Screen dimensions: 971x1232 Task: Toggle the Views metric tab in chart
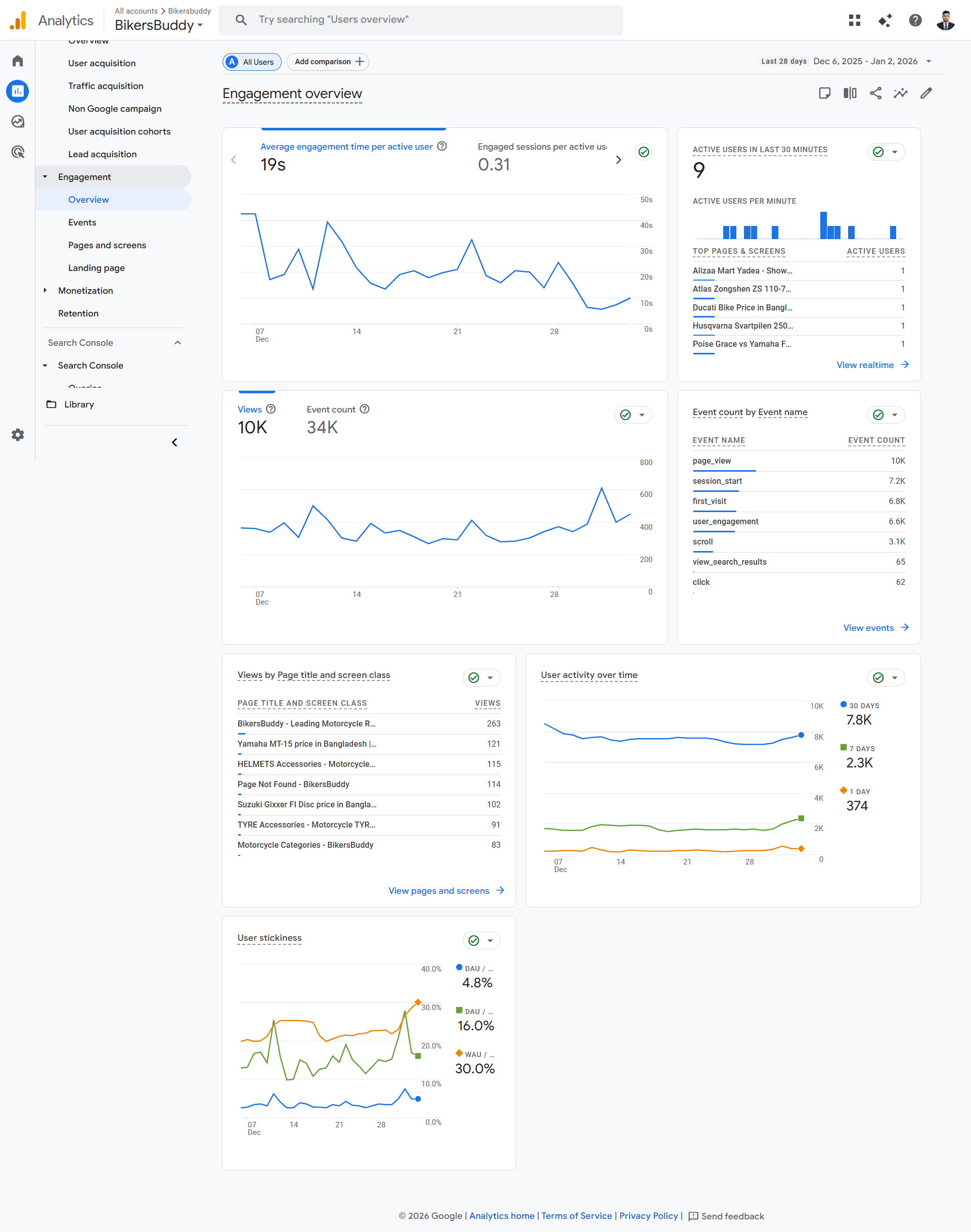pyautogui.click(x=249, y=409)
